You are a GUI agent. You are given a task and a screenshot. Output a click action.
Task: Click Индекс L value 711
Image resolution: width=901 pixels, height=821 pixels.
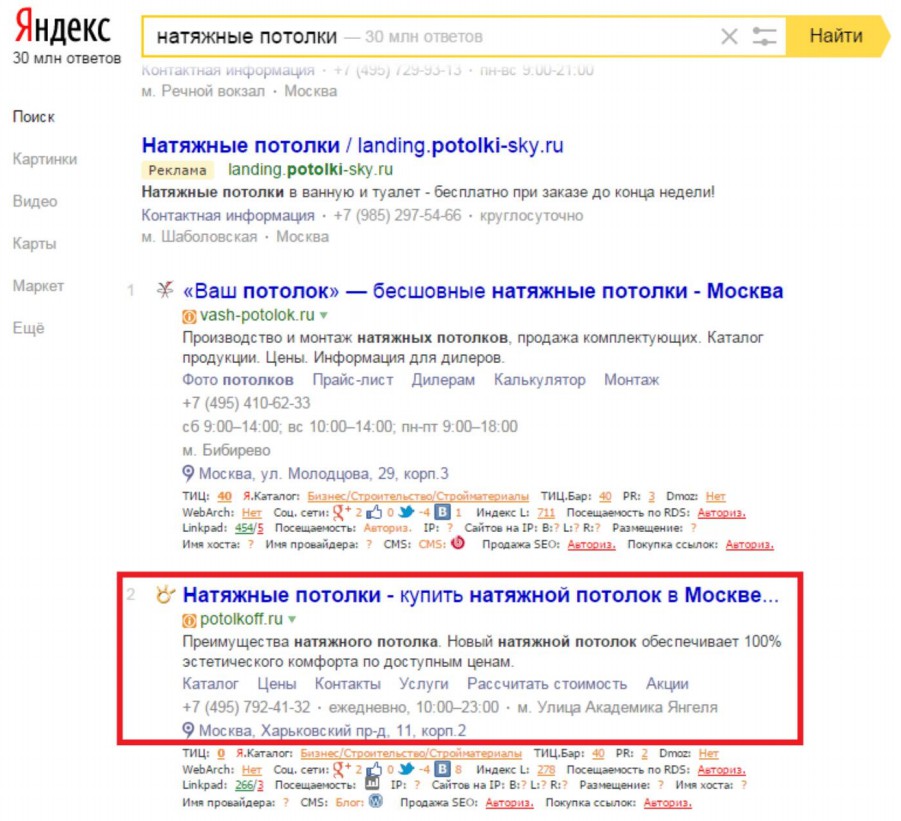coord(546,512)
